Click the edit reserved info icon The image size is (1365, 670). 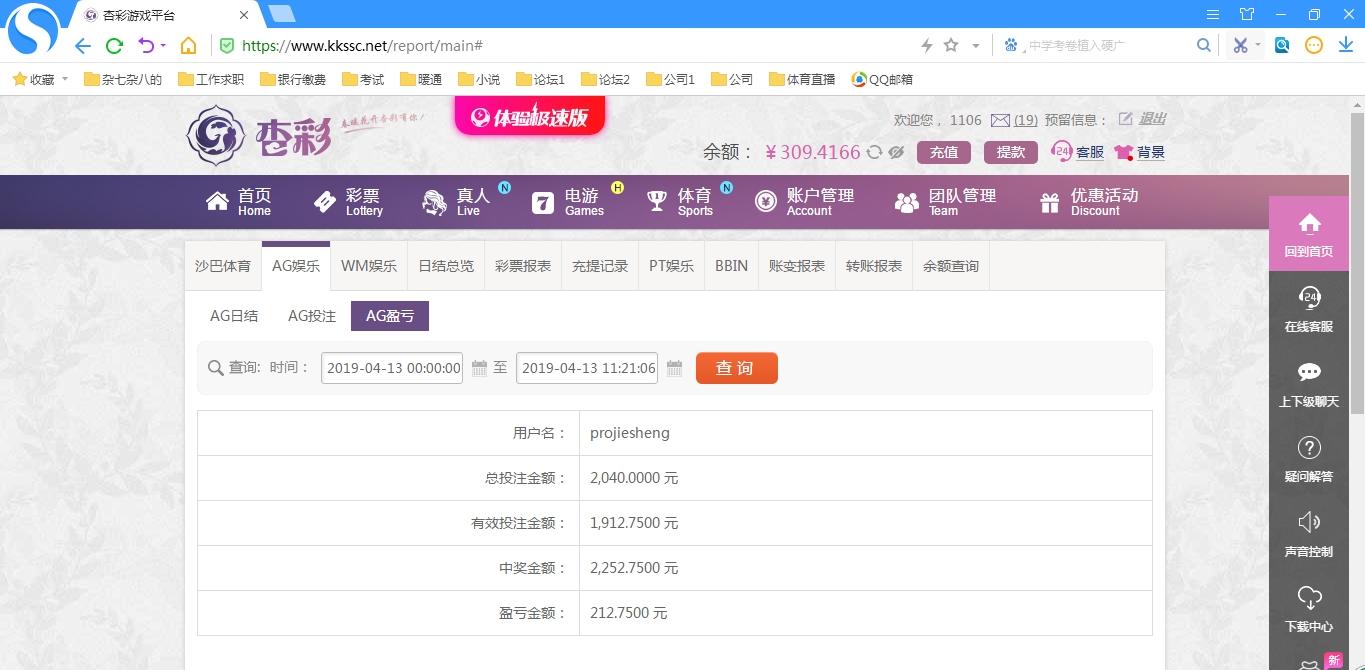[1125, 119]
